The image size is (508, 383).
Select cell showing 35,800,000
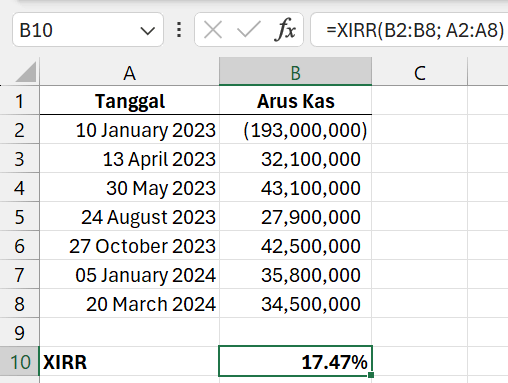(295, 274)
